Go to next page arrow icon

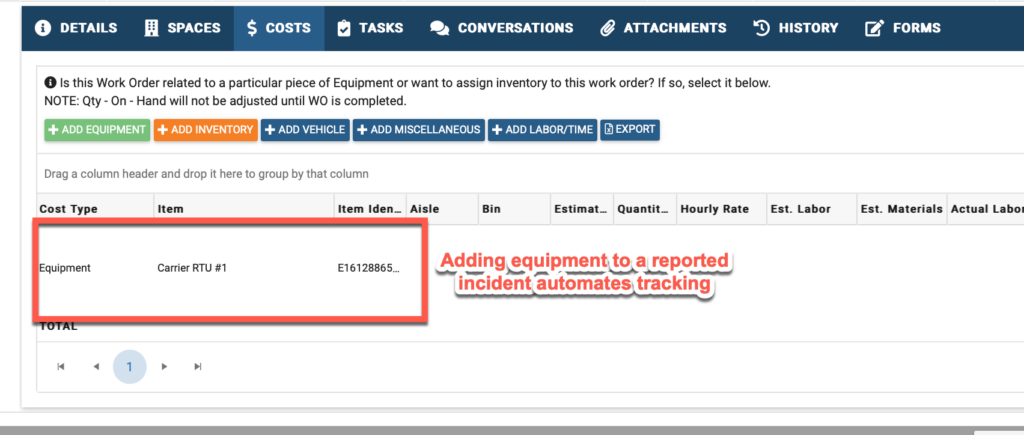point(165,367)
